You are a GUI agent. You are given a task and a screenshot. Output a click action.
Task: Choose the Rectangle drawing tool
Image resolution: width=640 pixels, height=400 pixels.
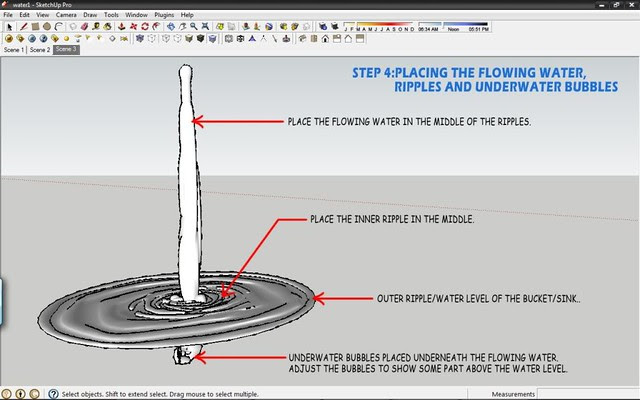coord(35,27)
